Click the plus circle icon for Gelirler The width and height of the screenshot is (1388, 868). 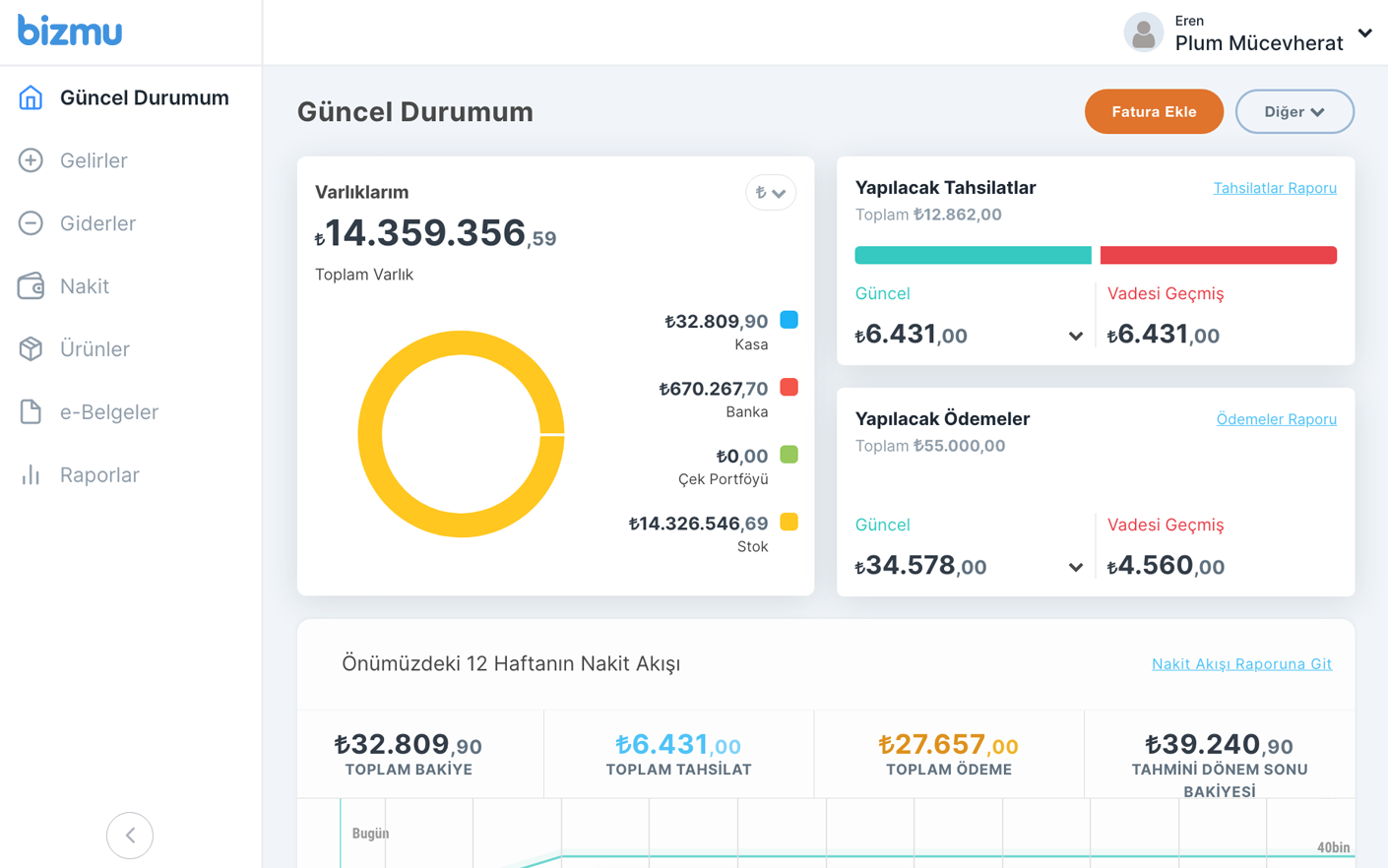(31, 160)
